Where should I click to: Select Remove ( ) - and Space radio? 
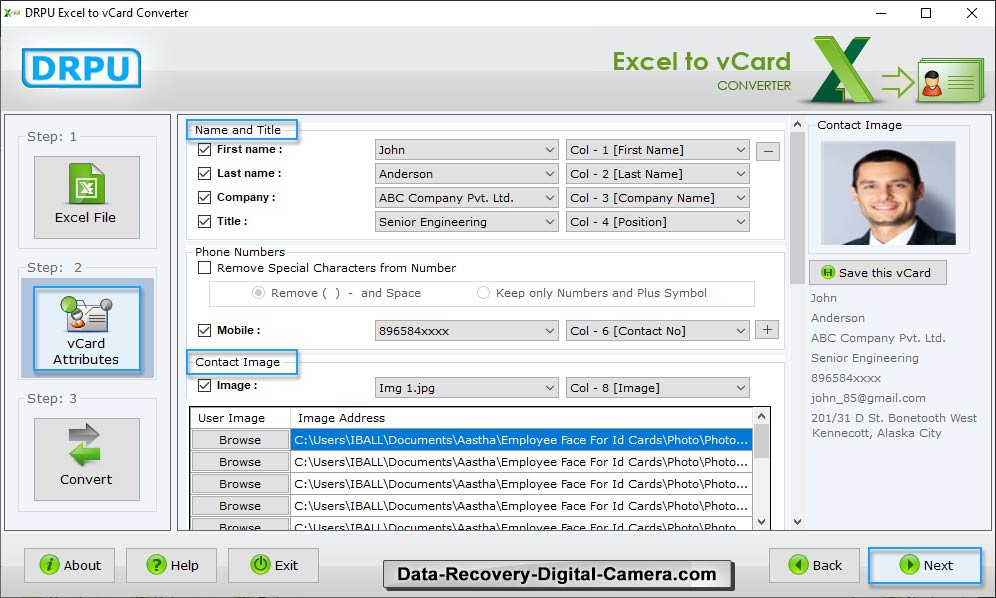pos(258,292)
